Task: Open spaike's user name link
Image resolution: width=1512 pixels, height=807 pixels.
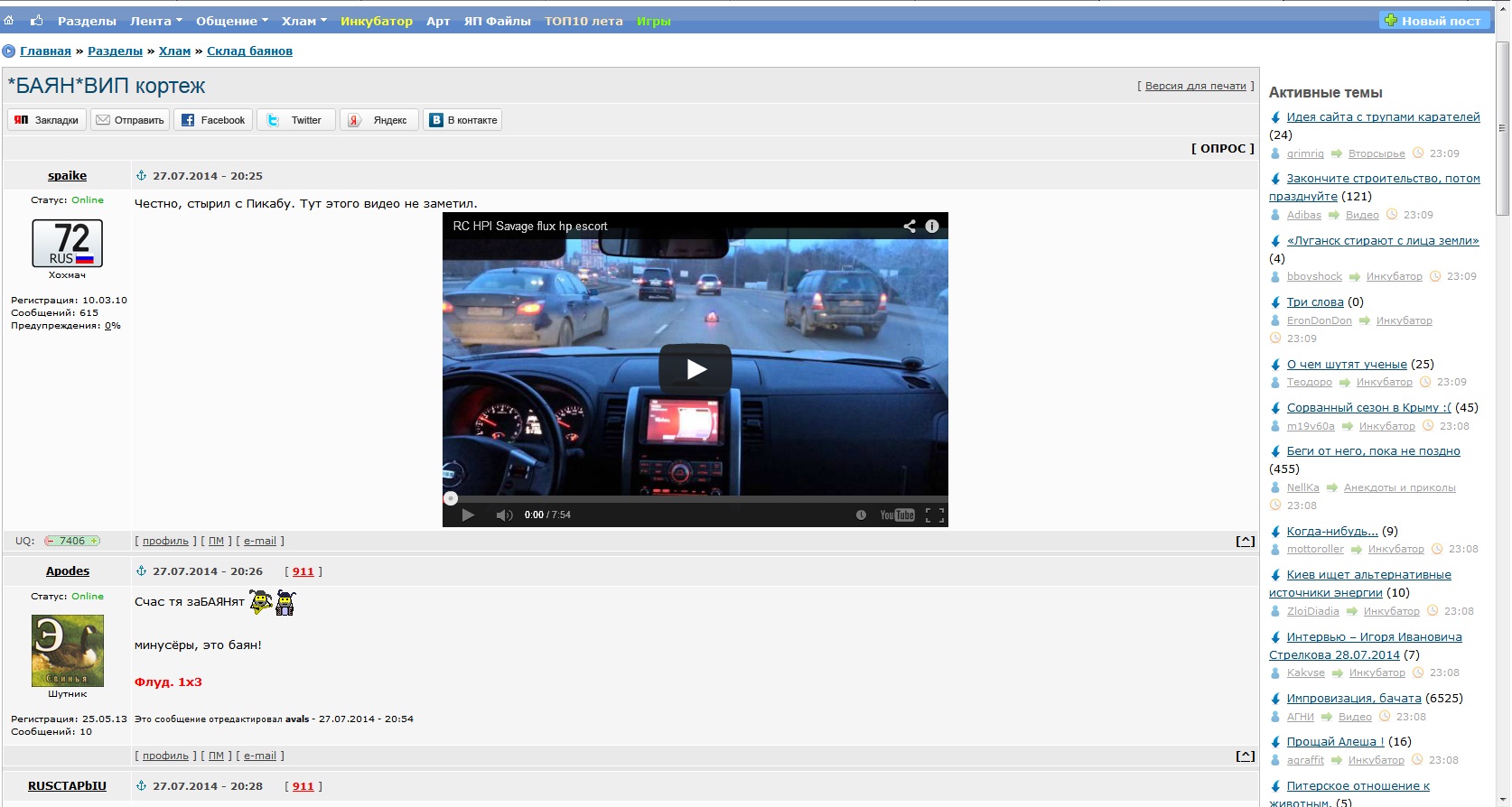Action: (68, 176)
